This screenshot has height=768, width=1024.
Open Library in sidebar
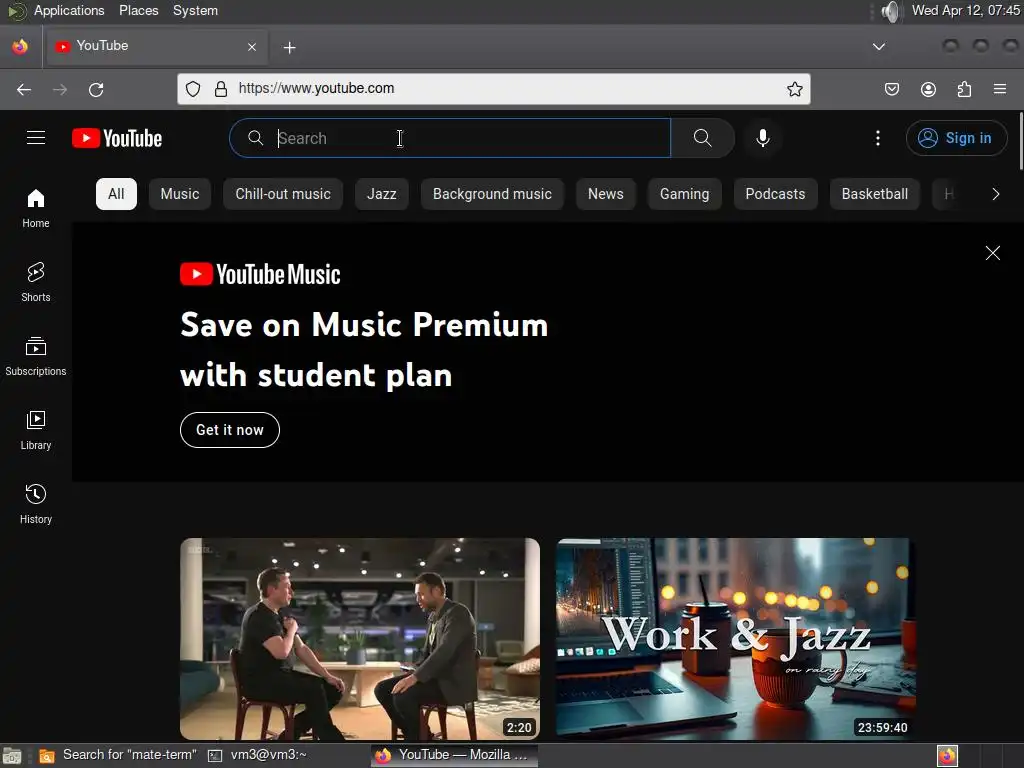click(x=36, y=430)
